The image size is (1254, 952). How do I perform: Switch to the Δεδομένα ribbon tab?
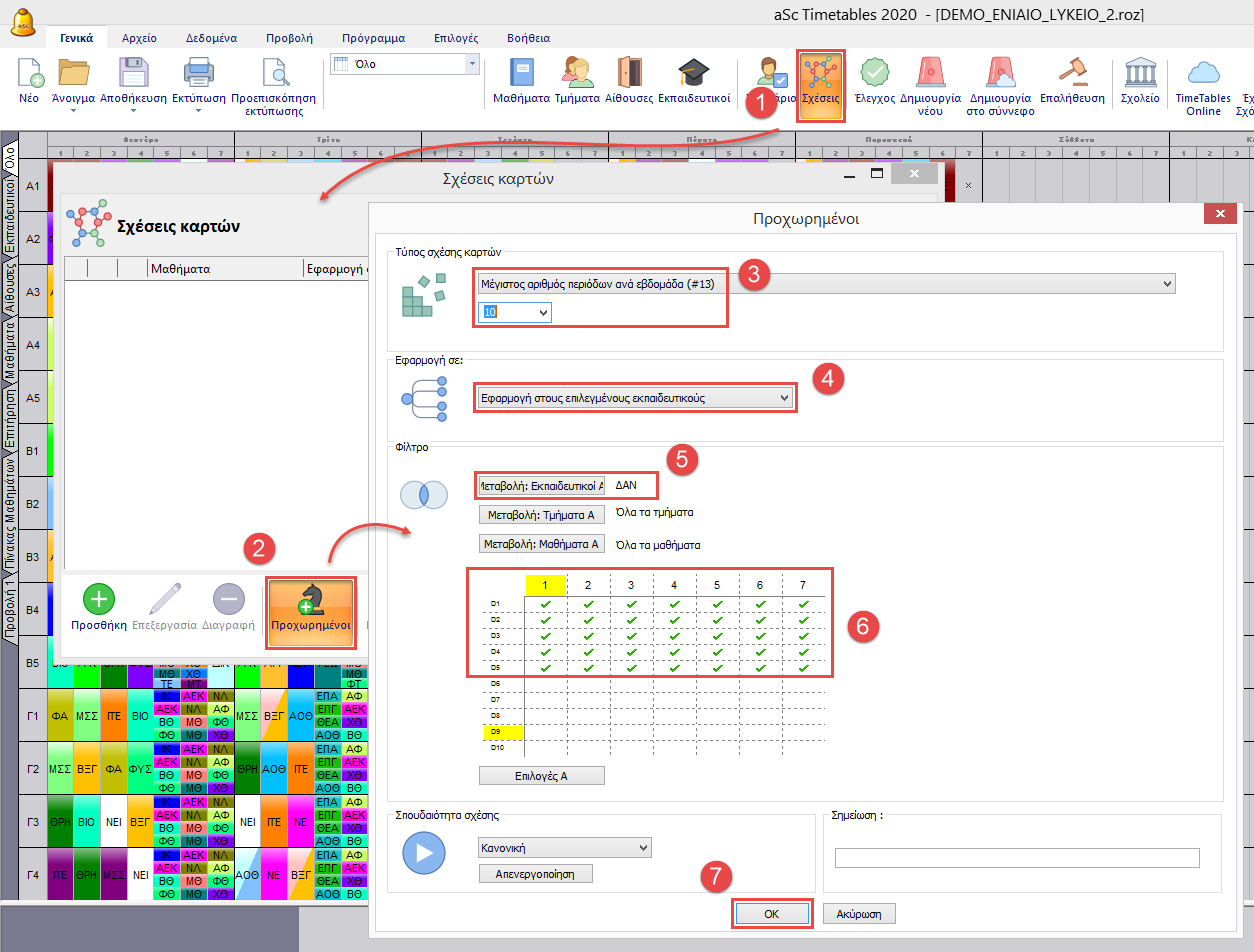pyautogui.click(x=211, y=38)
